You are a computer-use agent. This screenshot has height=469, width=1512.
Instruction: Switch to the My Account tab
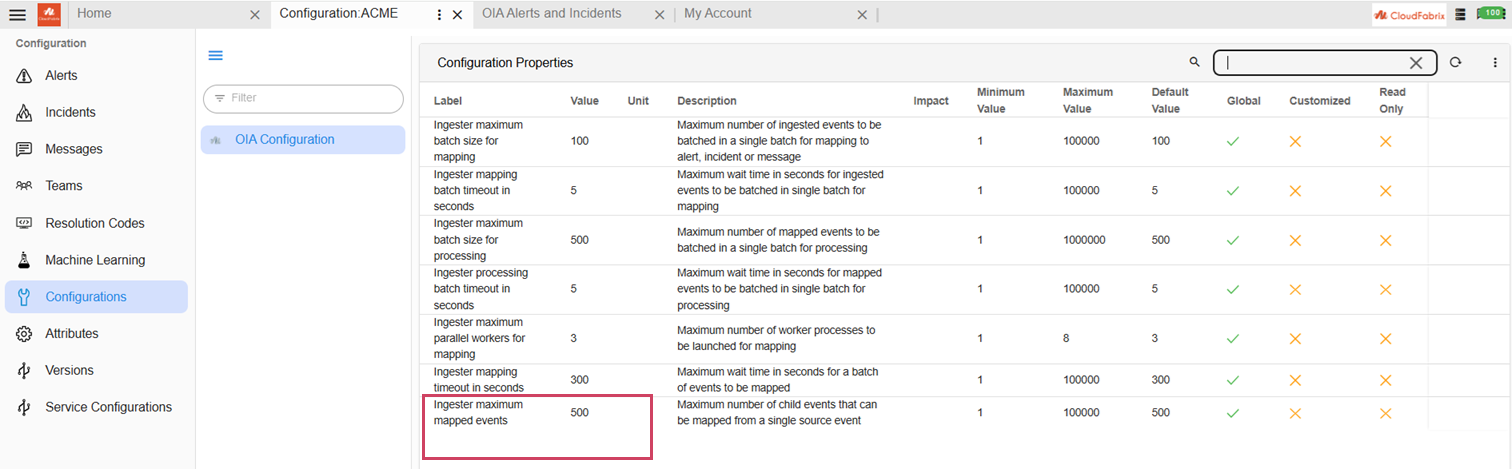pos(718,13)
